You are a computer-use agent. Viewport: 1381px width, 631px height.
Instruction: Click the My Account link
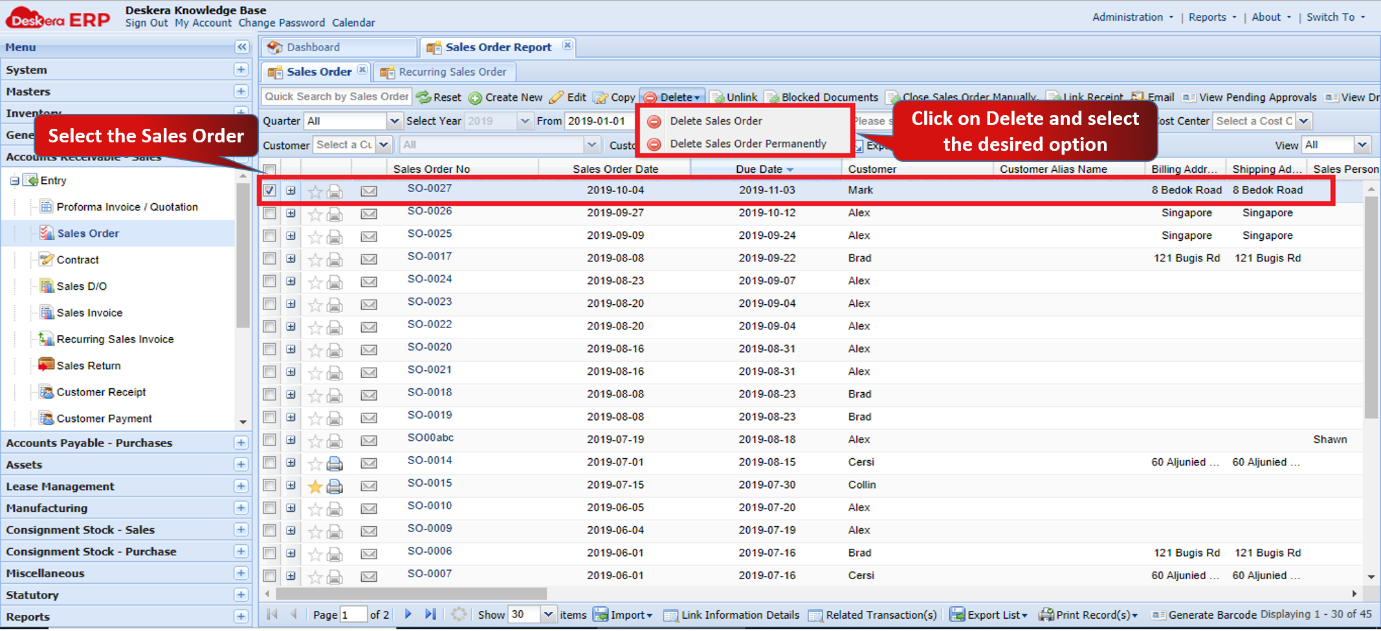pyautogui.click(x=203, y=23)
